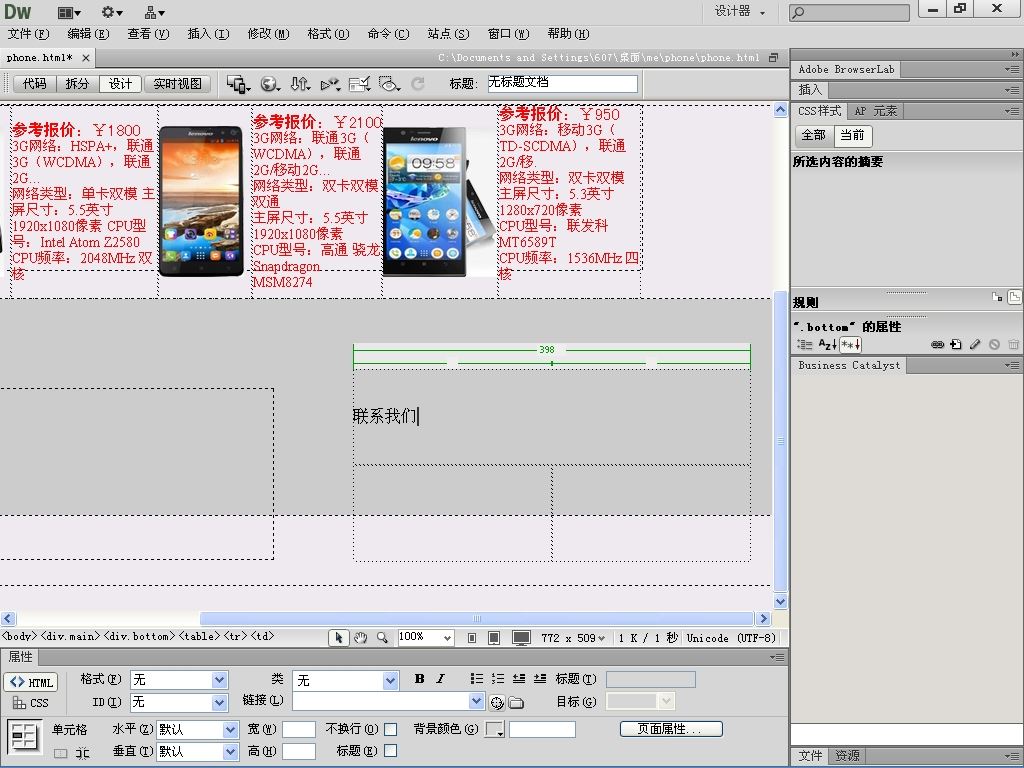Open the window size 772 x 509 dropdown
1024x768 pixels.
pyautogui.click(x=573, y=638)
